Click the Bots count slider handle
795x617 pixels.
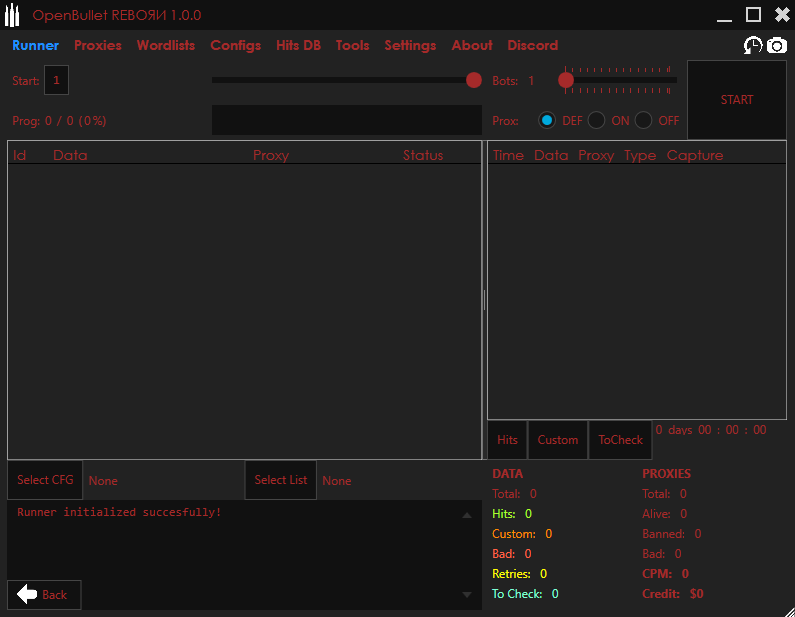point(566,80)
